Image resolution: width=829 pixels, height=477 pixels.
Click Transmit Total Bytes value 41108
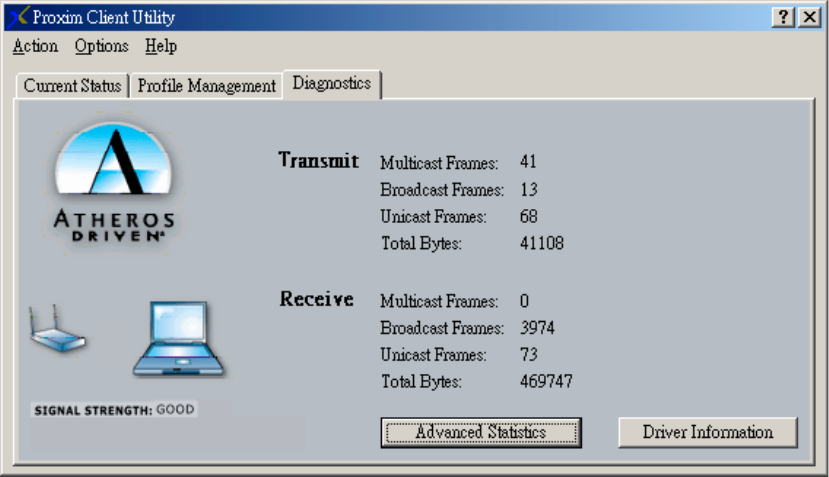coord(542,243)
